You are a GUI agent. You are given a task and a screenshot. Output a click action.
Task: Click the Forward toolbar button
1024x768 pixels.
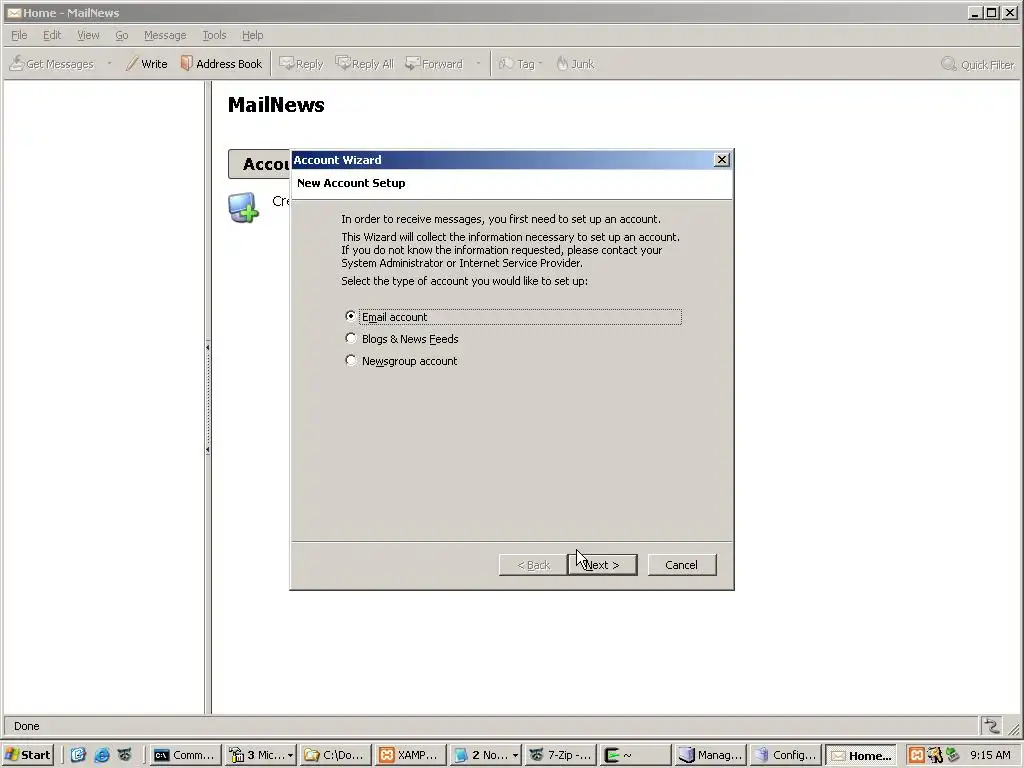[x=434, y=63]
